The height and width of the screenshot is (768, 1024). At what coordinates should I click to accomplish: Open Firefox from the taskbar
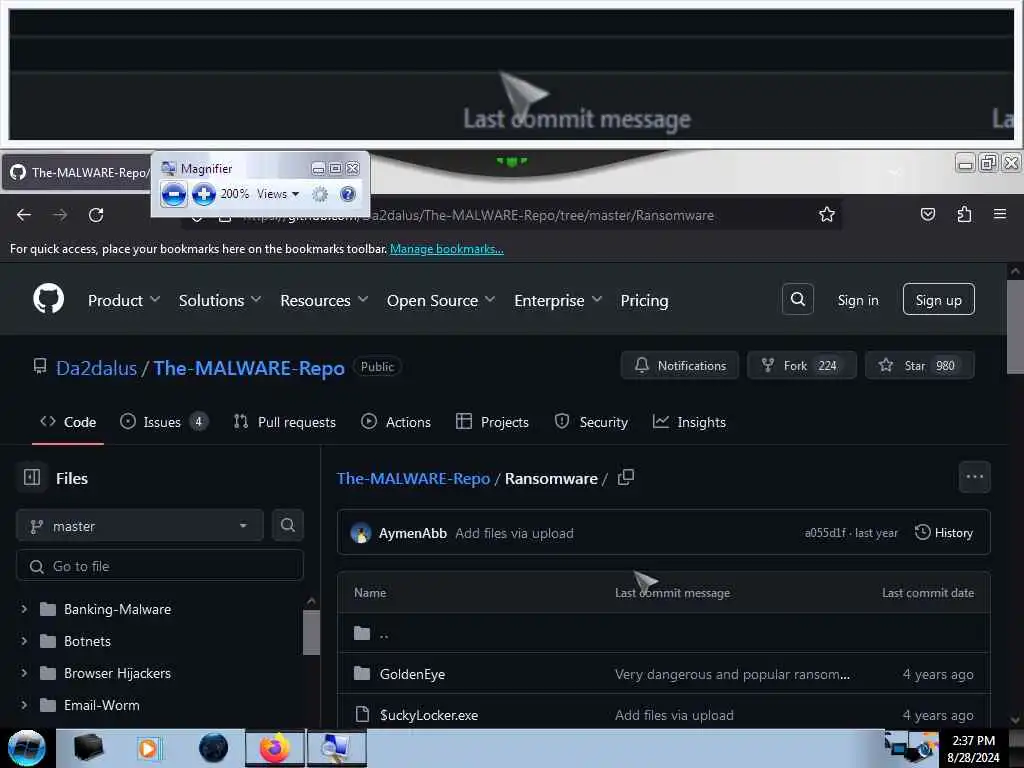click(274, 748)
